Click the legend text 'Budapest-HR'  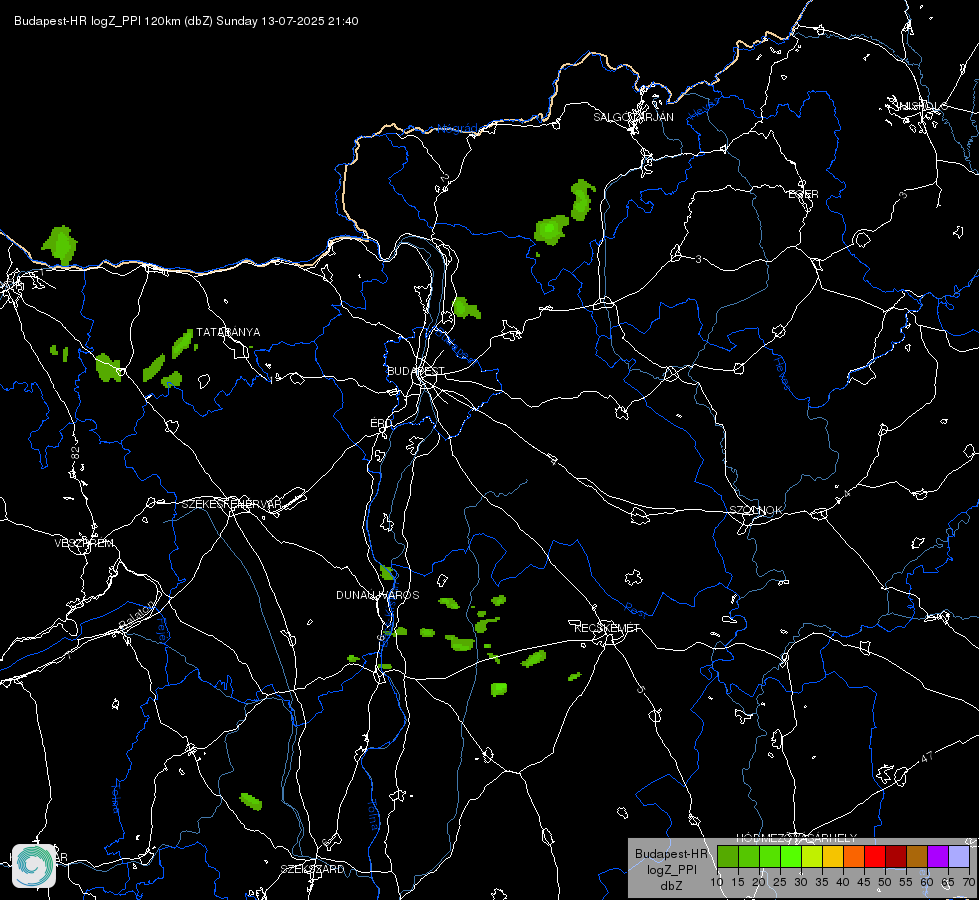671,853
